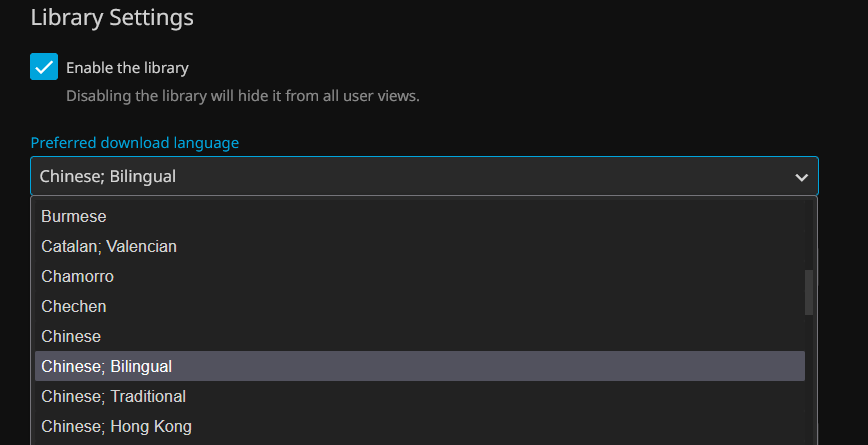This screenshot has width=868, height=445.
Task: Select the plain Chinese option
Action: 71,336
